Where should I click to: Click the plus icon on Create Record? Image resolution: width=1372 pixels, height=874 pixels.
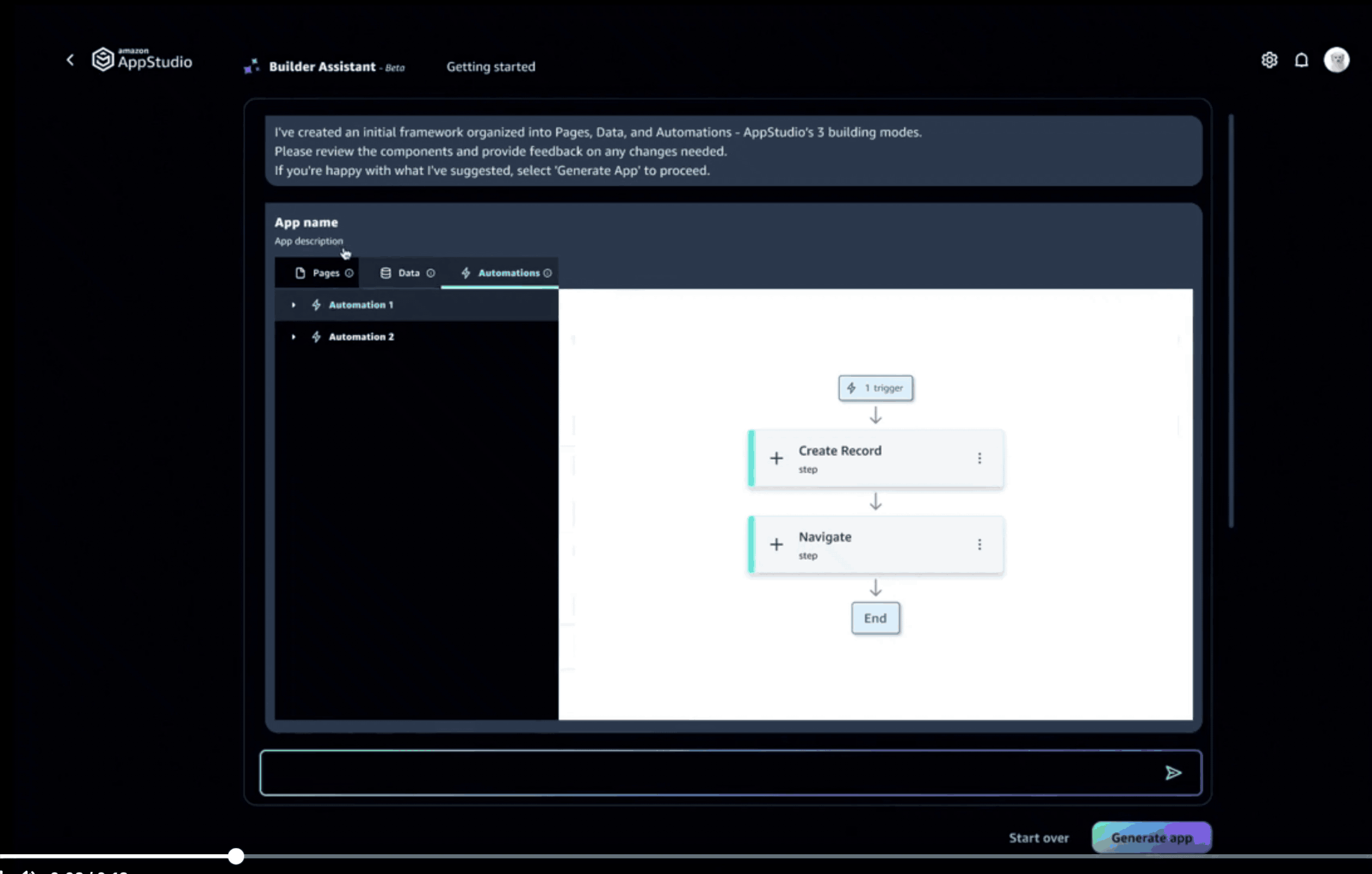pos(776,458)
